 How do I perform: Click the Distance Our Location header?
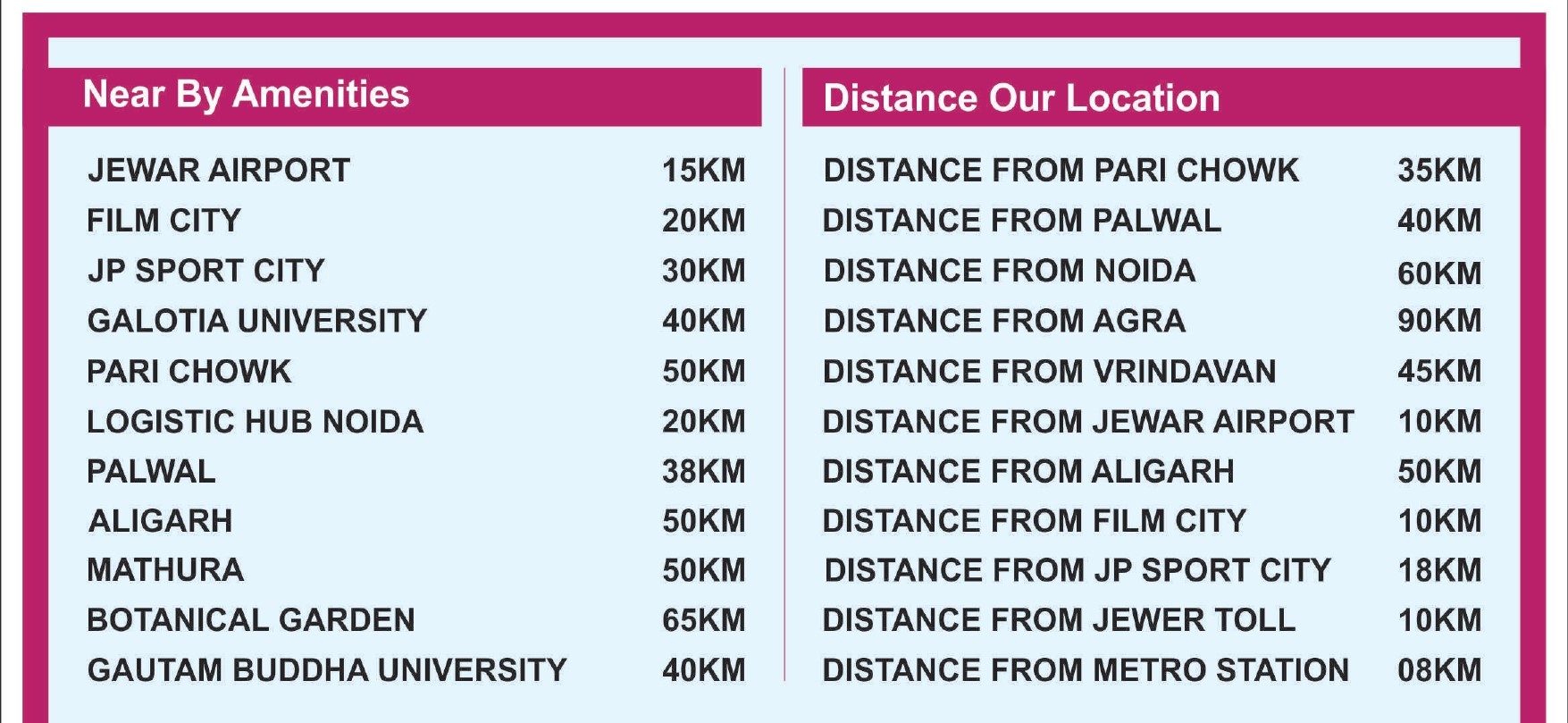1021,98
